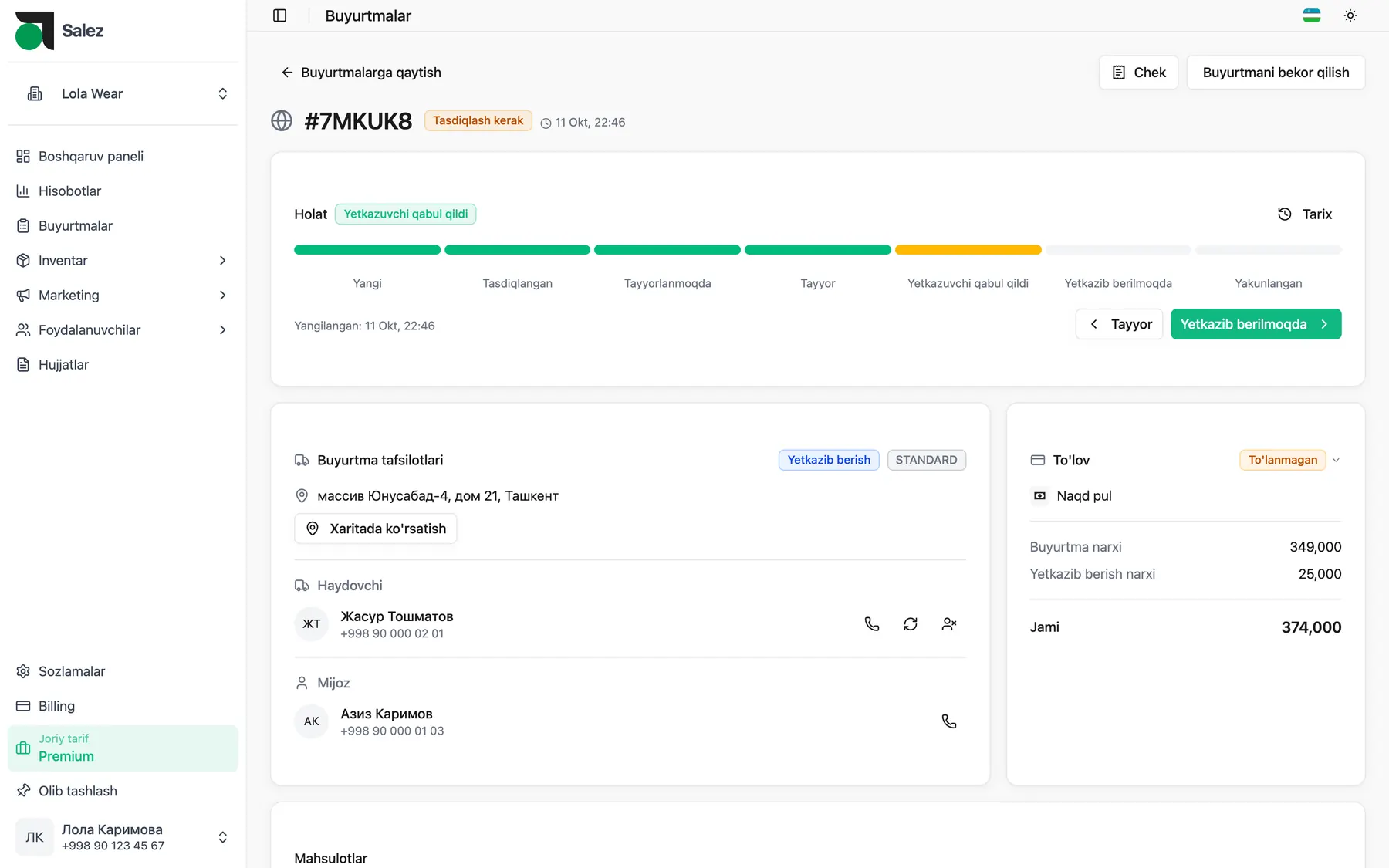Open Hujjatlar in the sidebar

coord(123,365)
